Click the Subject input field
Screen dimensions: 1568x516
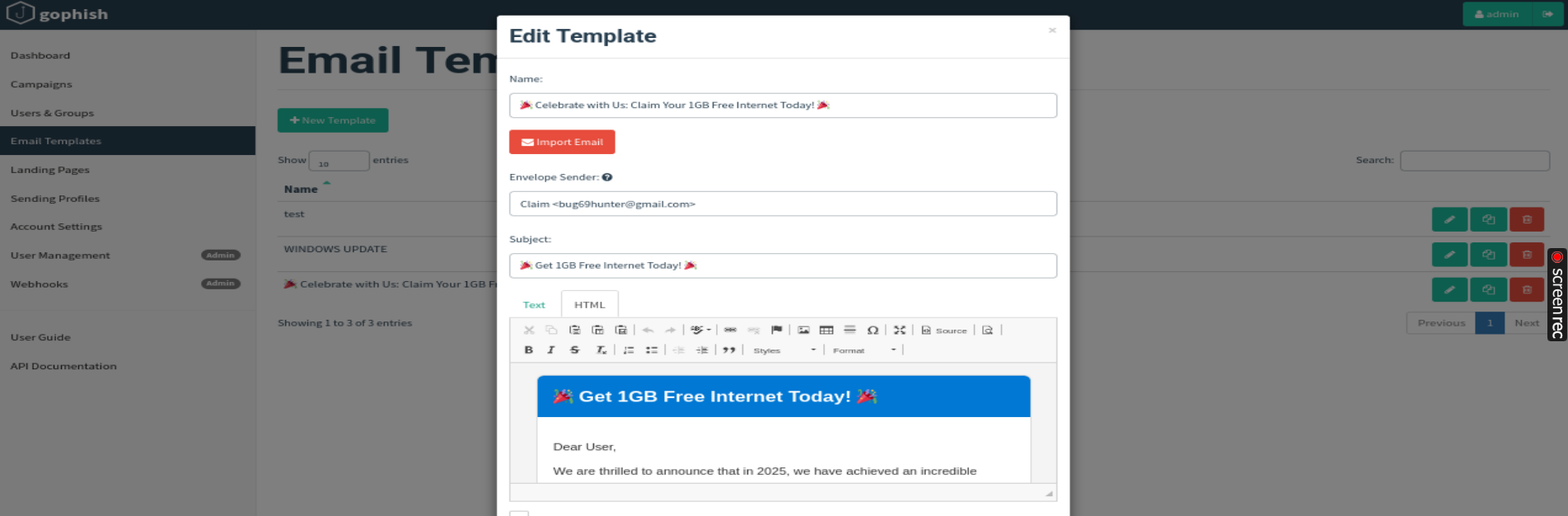coord(783,265)
